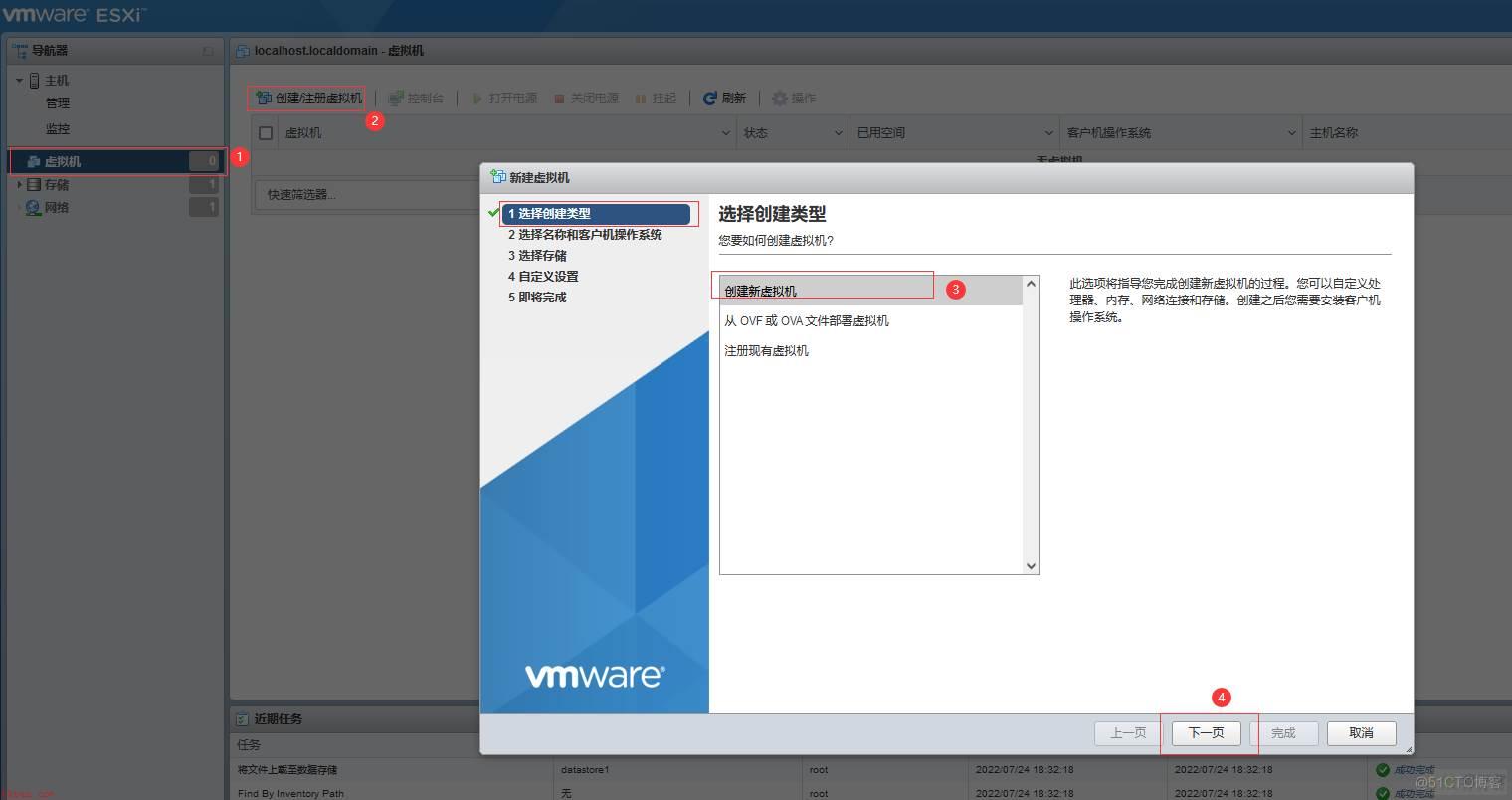Open the Actions (操作) gear menu

[794, 98]
